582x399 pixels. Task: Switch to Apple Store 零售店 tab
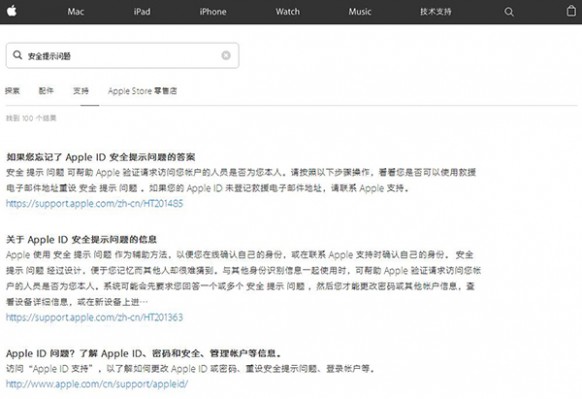[x=142, y=91]
